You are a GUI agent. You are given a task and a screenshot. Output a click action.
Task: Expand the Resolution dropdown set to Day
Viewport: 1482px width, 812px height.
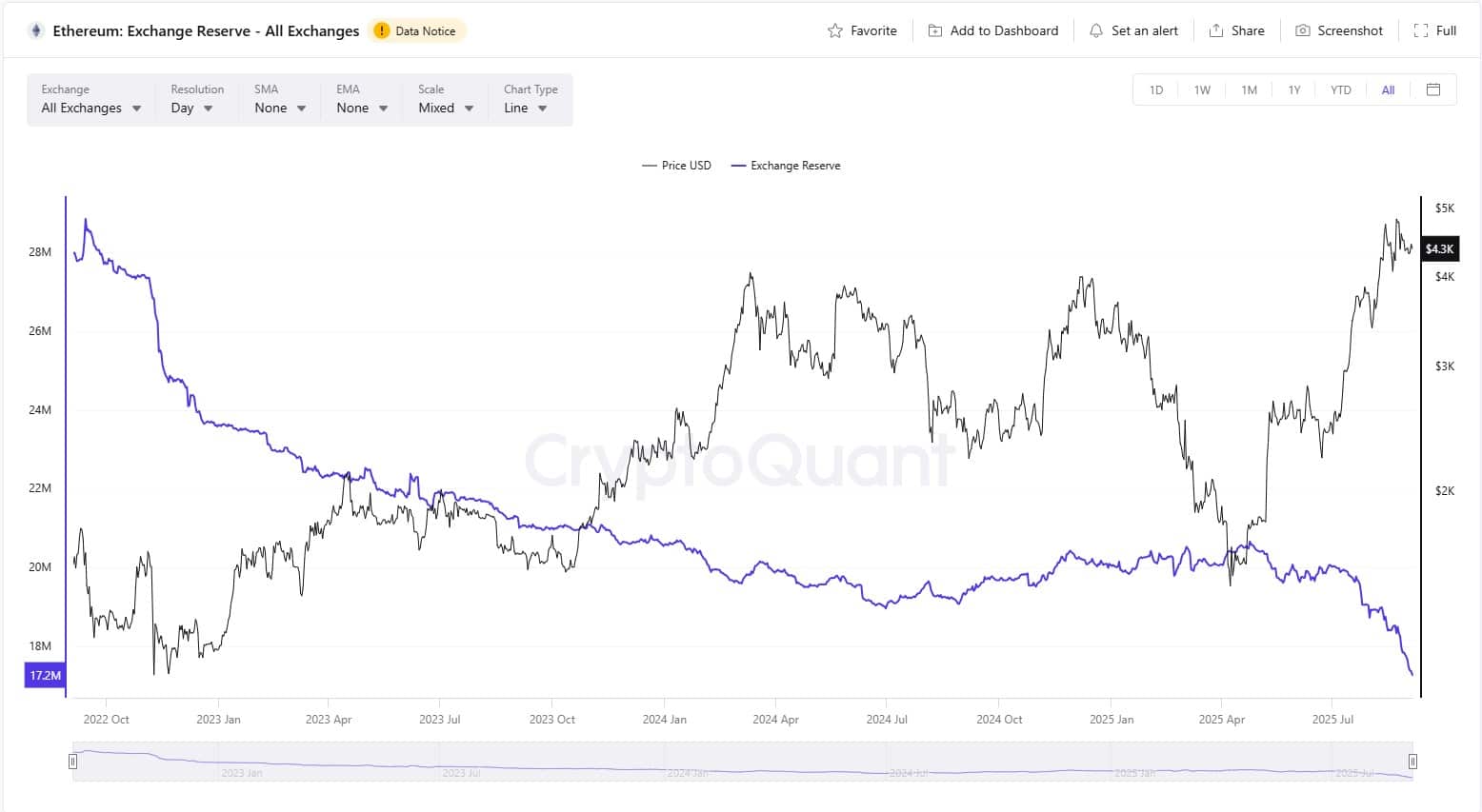pos(191,108)
